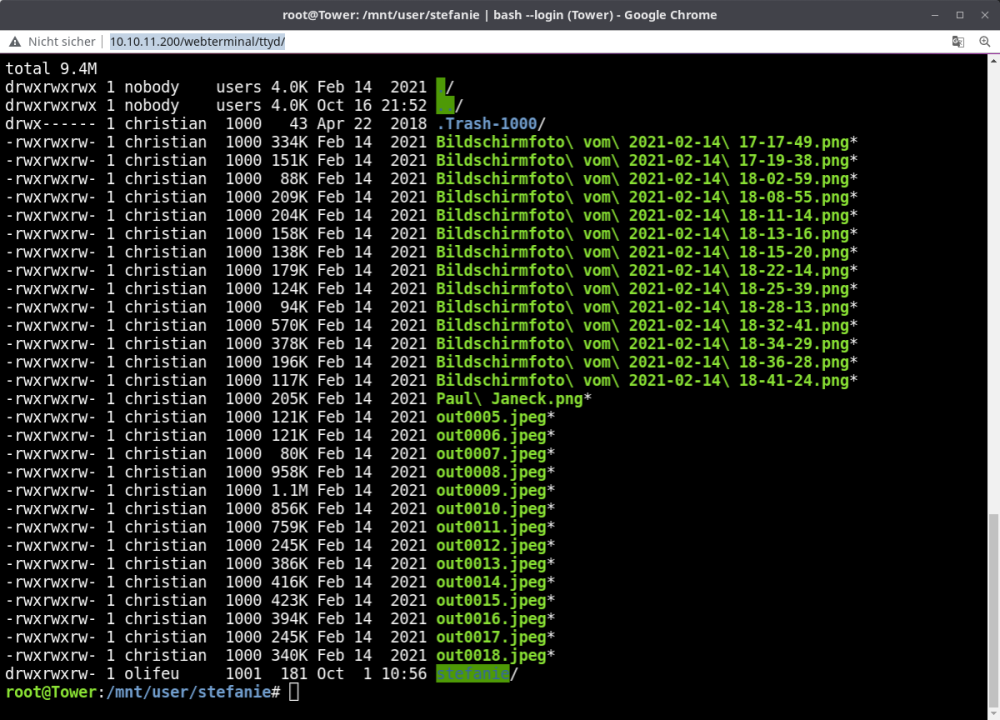Click the out0005.jpeg file name
This screenshot has height=720, width=1000.
tap(495, 417)
